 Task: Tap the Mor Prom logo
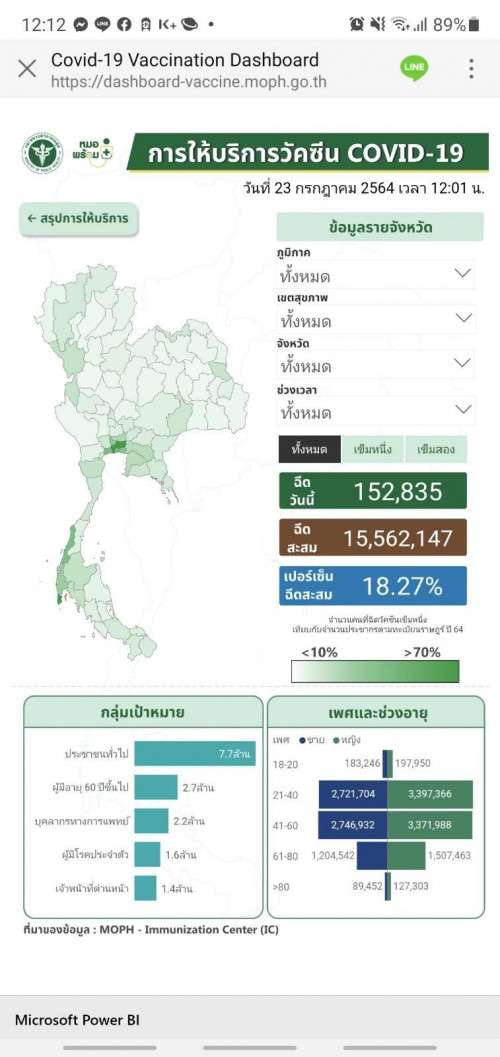95,151
